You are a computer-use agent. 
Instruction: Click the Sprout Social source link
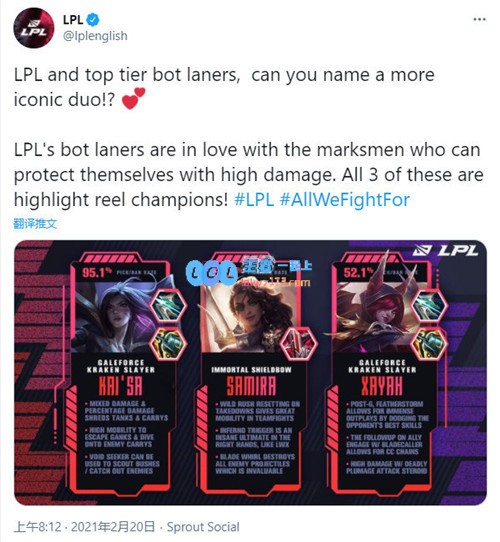click(203, 527)
